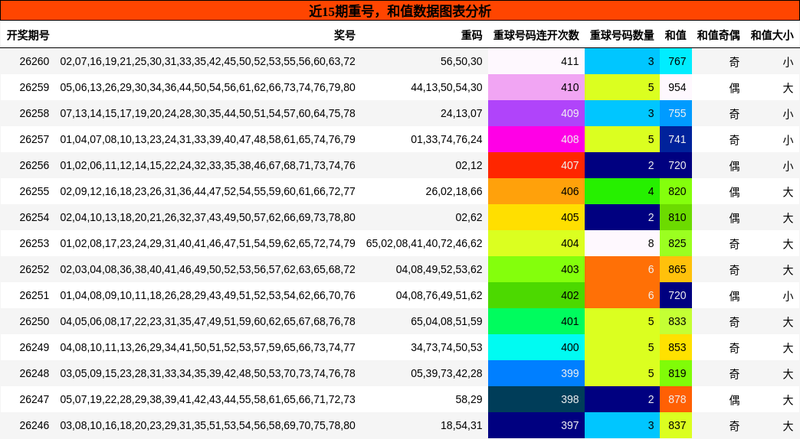The height and width of the screenshot is (439, 800).
Task: Click sum value 820
Action: coord(676,191)
